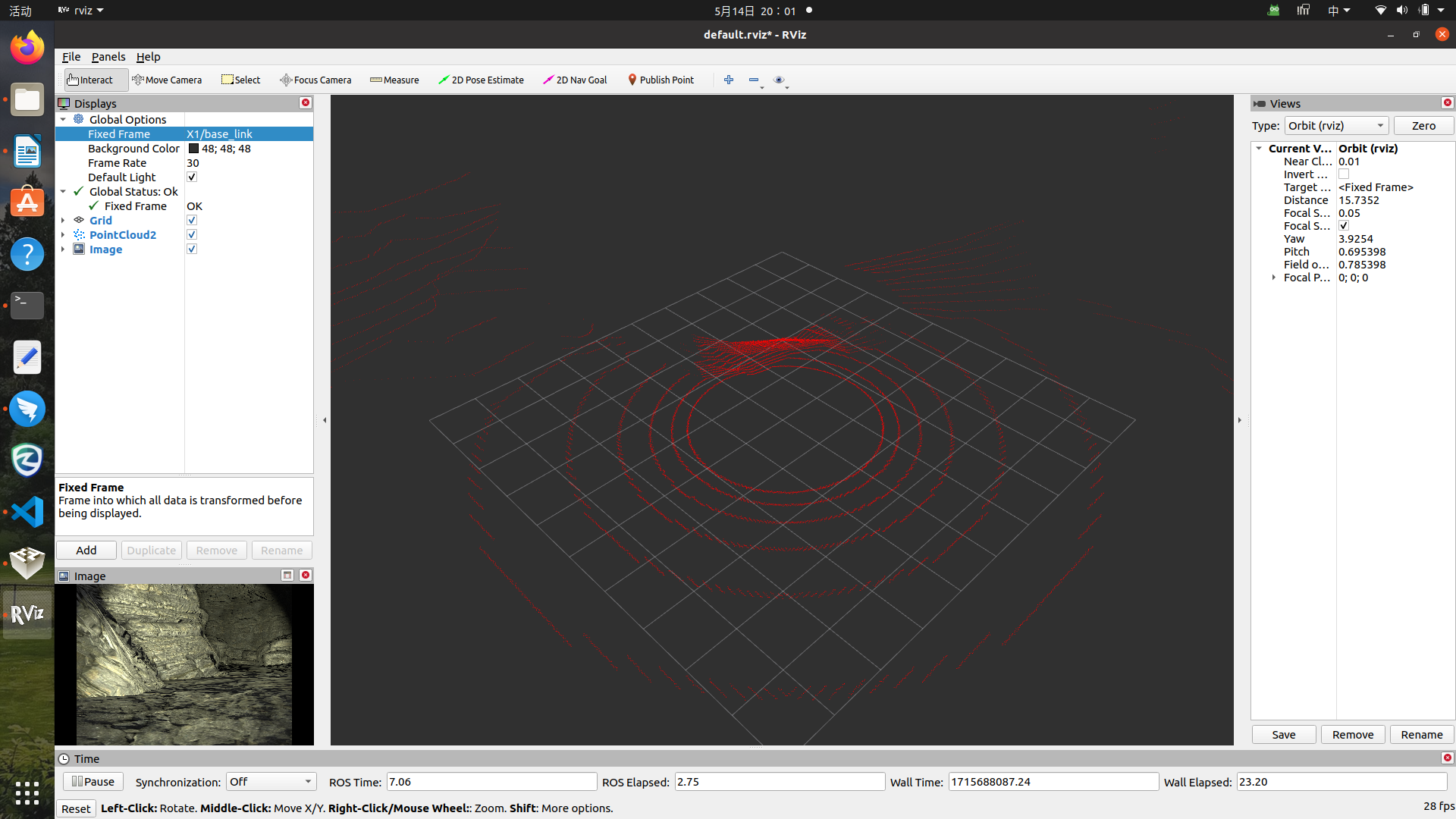
Task: Activate the Focus Camera tool
Action: coord(315,80)
